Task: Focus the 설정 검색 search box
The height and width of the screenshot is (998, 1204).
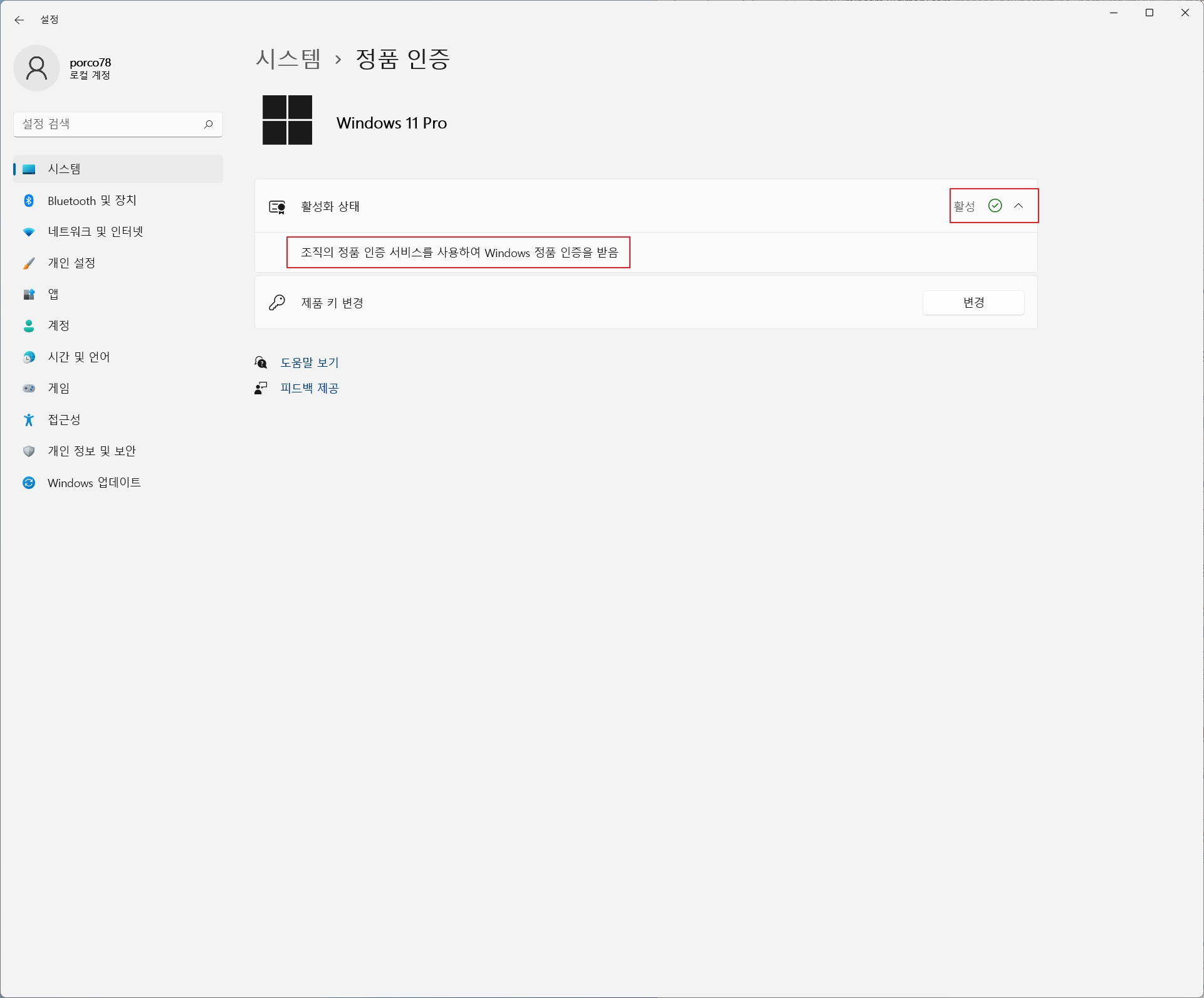Action: 118,124
